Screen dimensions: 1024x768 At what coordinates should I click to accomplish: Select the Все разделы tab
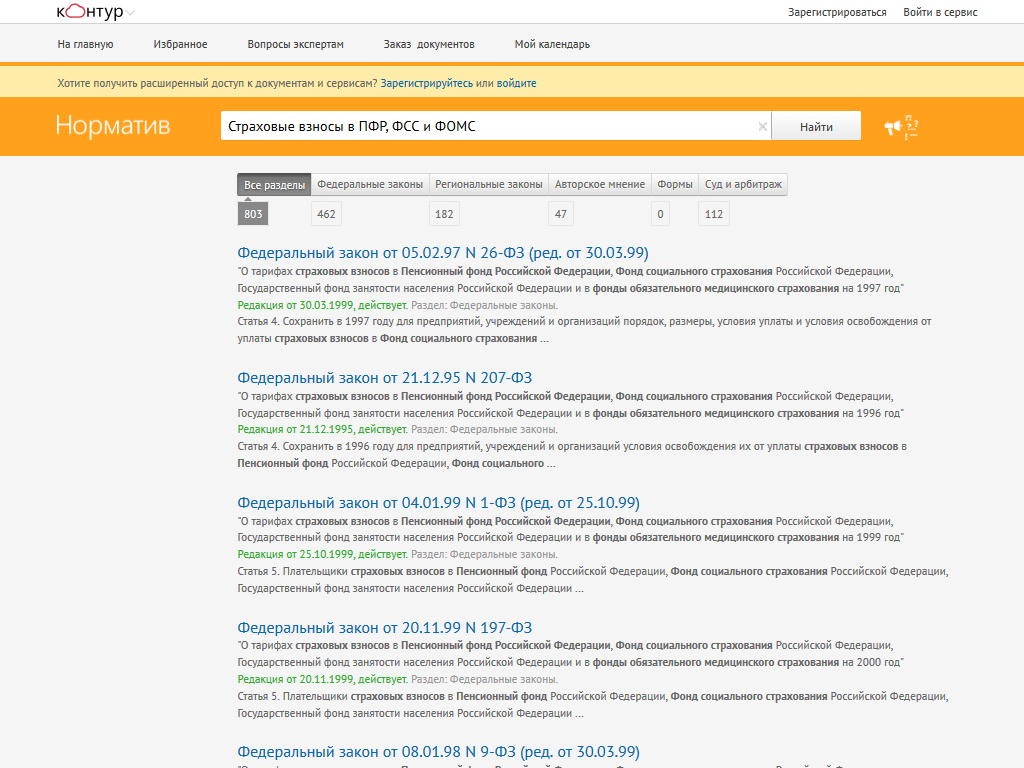click(x=274, y=185)
